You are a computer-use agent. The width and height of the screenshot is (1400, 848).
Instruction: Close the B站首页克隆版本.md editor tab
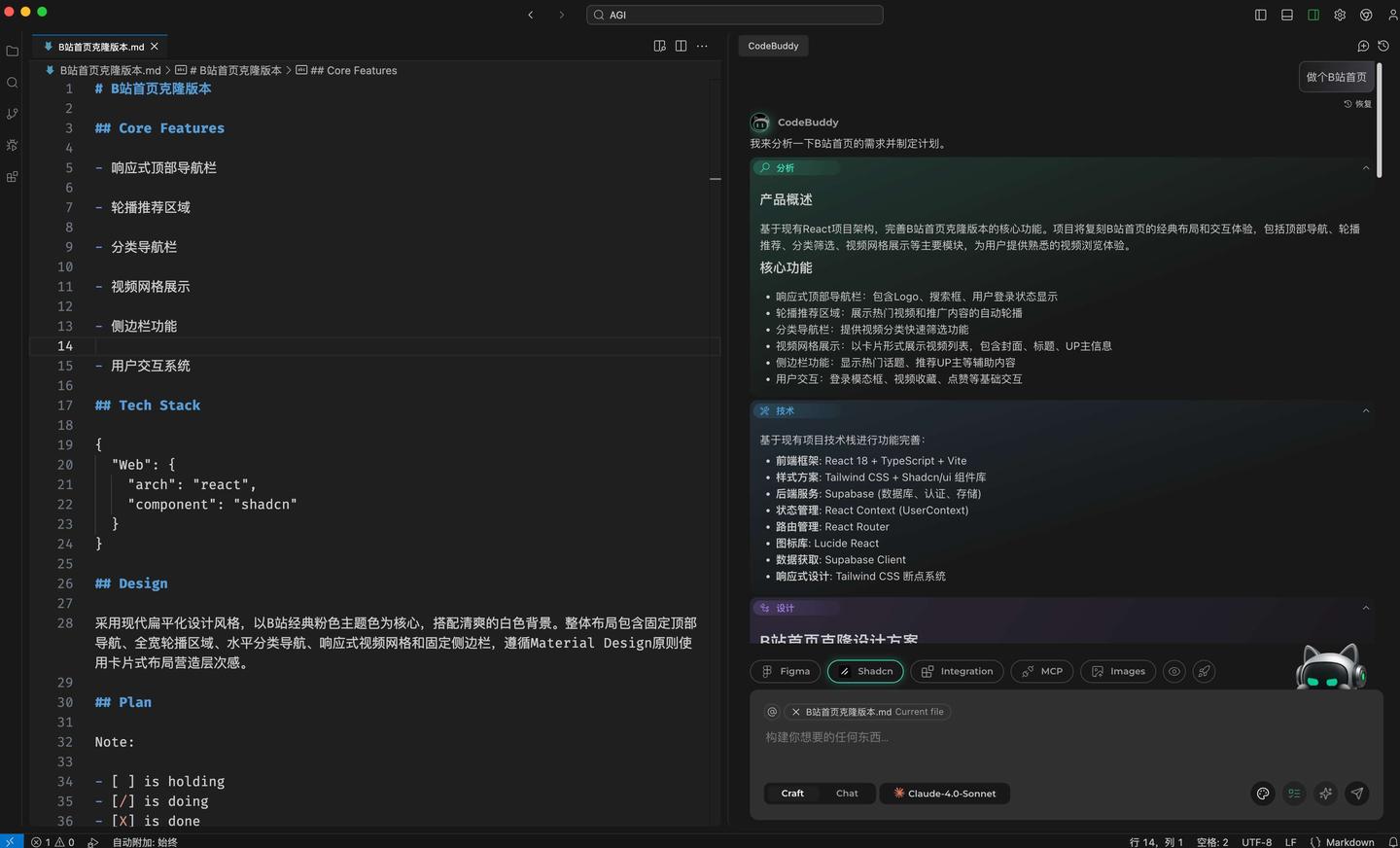click(x=155, y=46)
